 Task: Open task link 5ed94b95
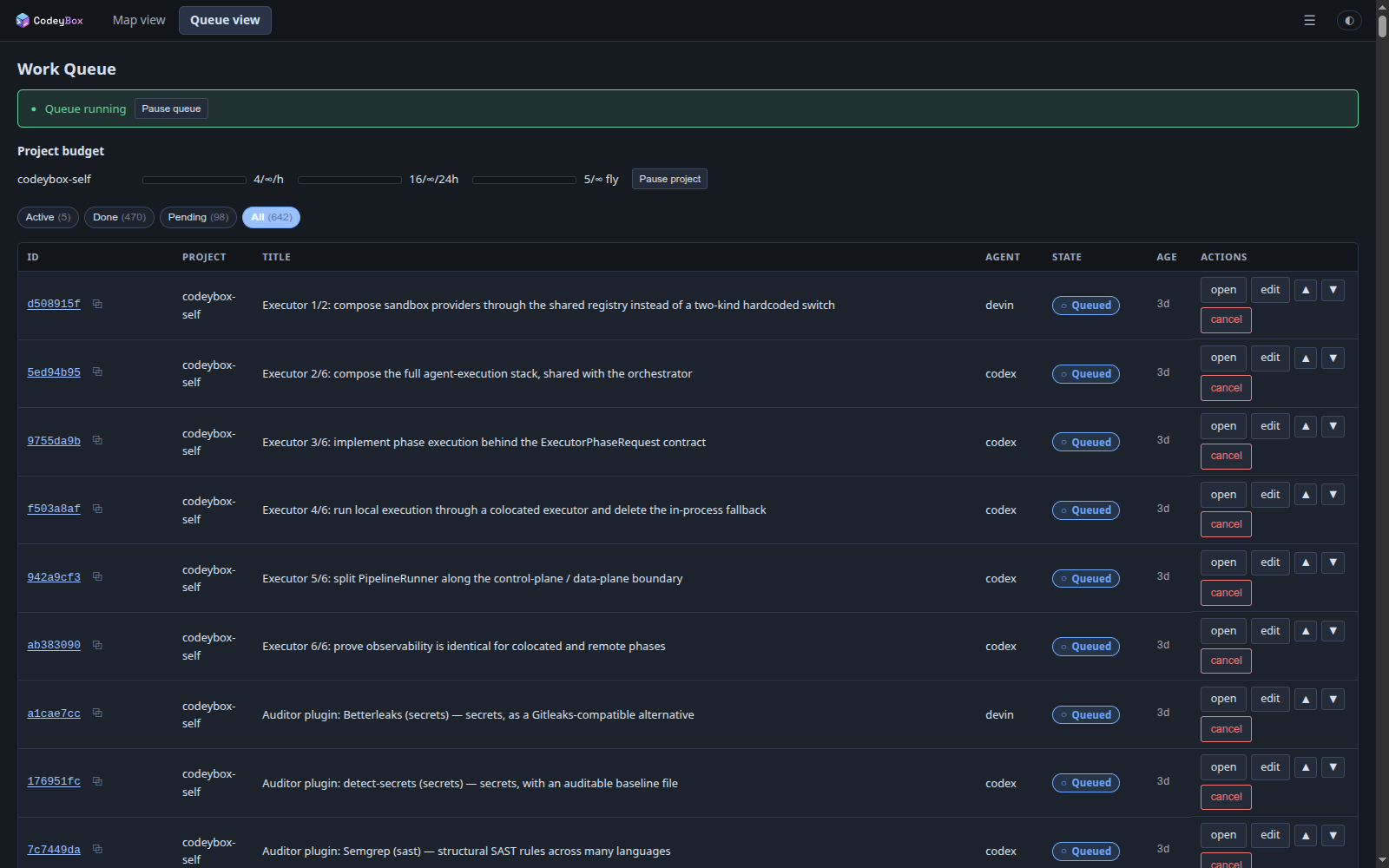click(54, 372)
